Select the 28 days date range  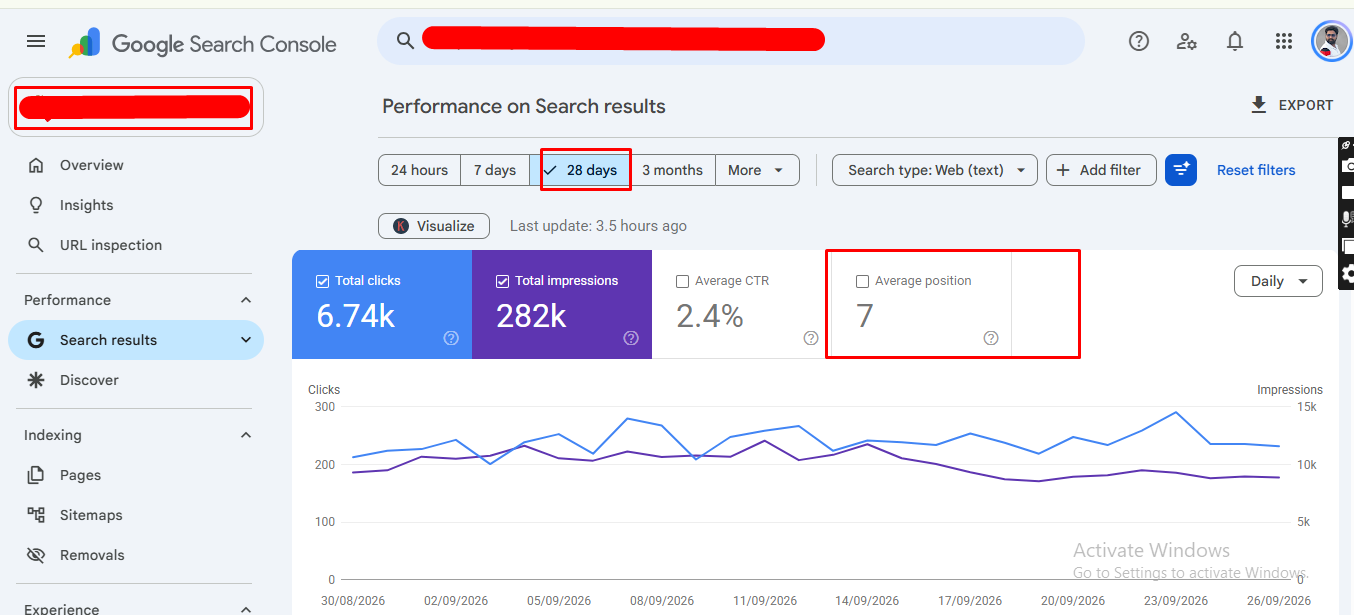pos(580,170)
